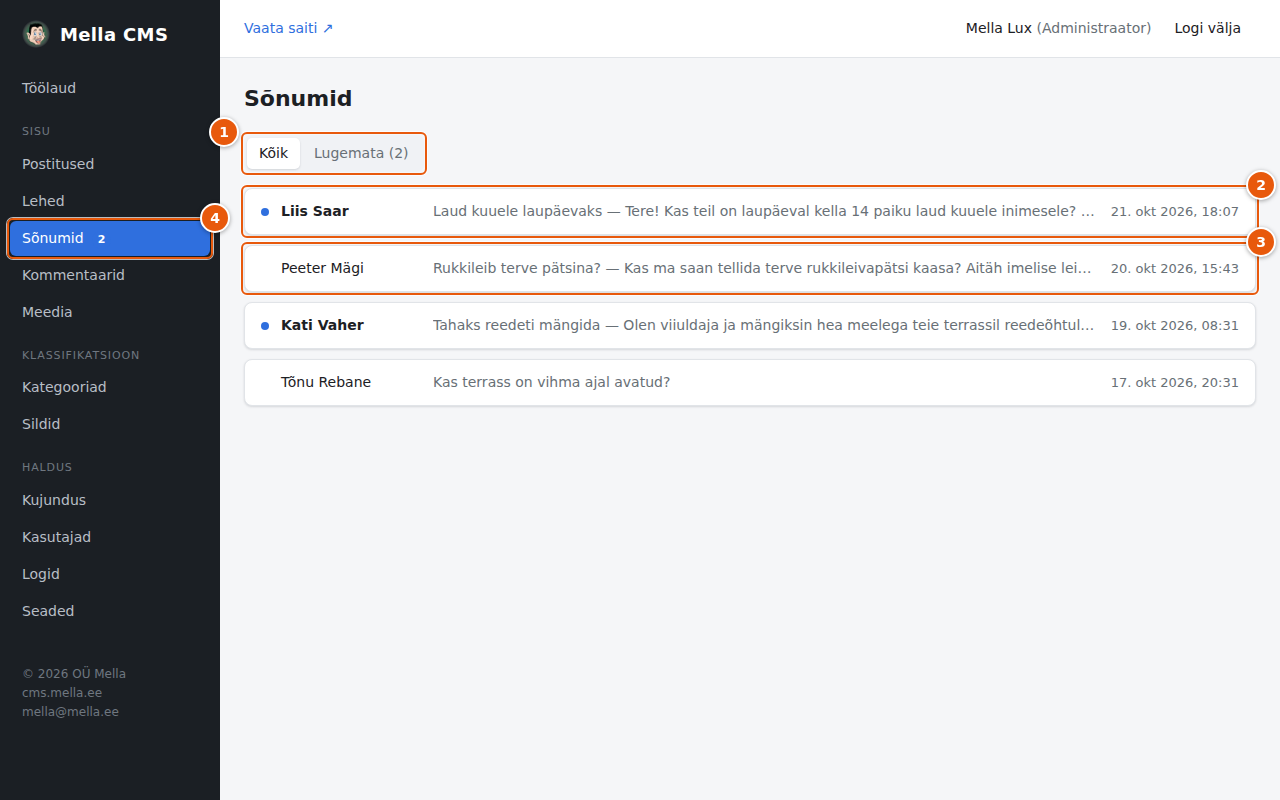Open the Meedia library
1280x800 pixels.
tap(110, 312)
